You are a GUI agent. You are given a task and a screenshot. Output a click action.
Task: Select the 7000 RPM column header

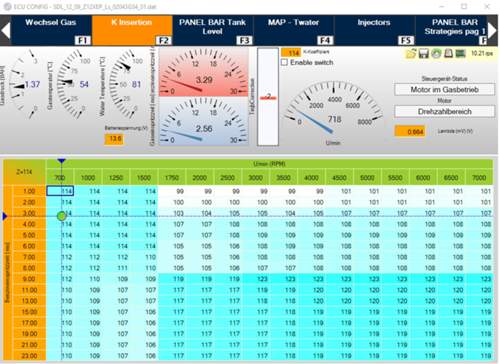tap(479, 177)
